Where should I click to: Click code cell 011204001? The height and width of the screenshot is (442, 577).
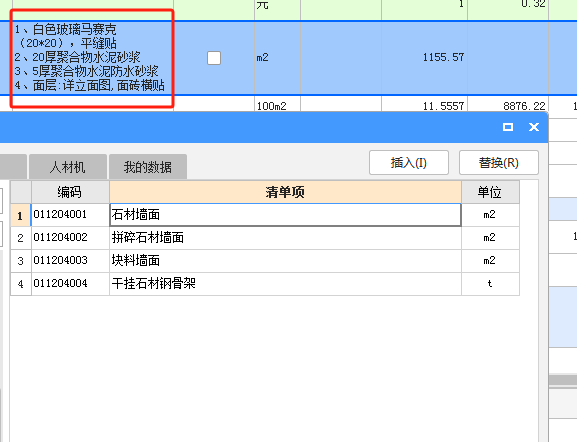(x=70, y=215)
